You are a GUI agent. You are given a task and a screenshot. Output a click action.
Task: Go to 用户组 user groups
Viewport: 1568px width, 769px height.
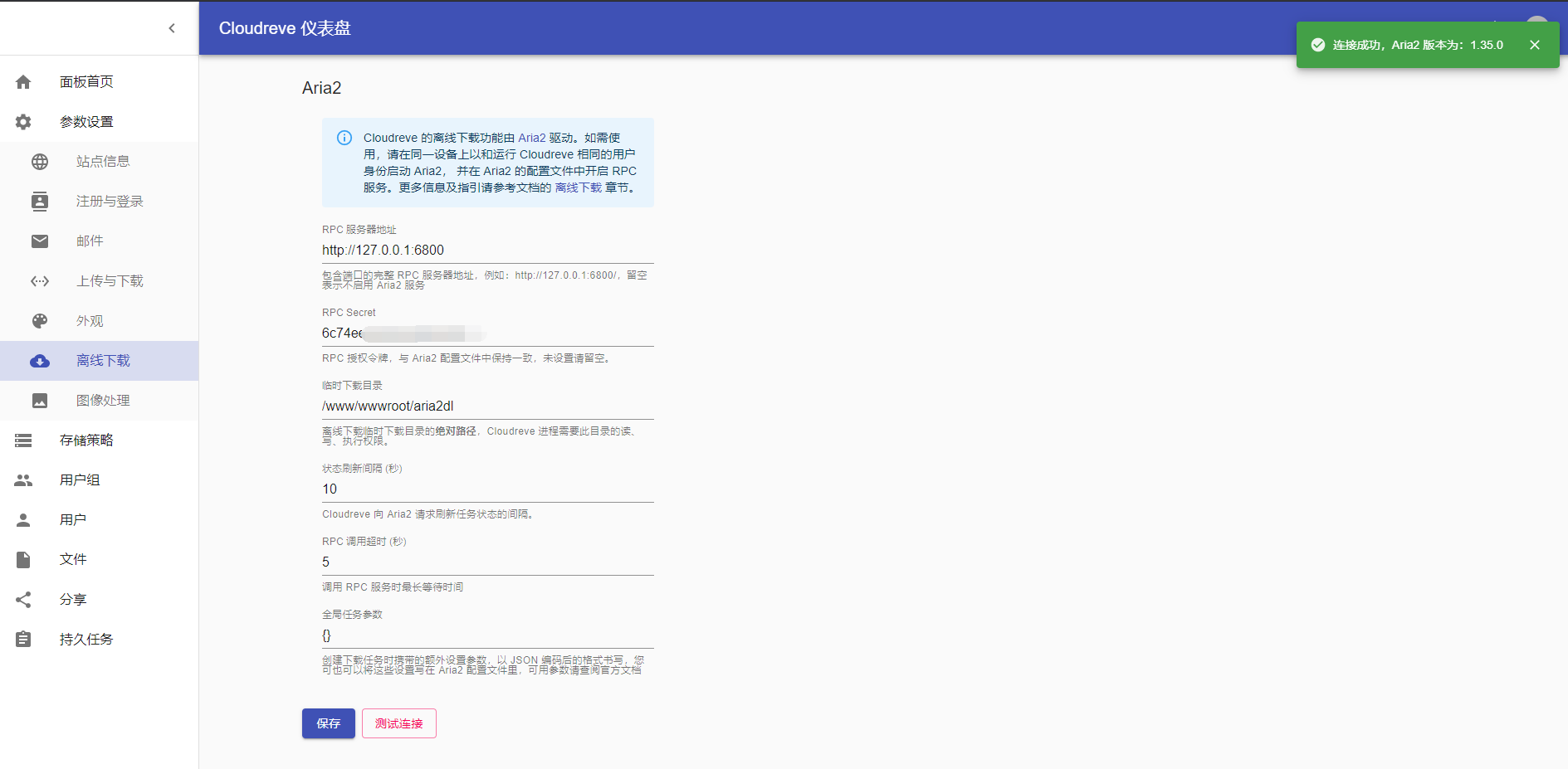tap(100, 480)
